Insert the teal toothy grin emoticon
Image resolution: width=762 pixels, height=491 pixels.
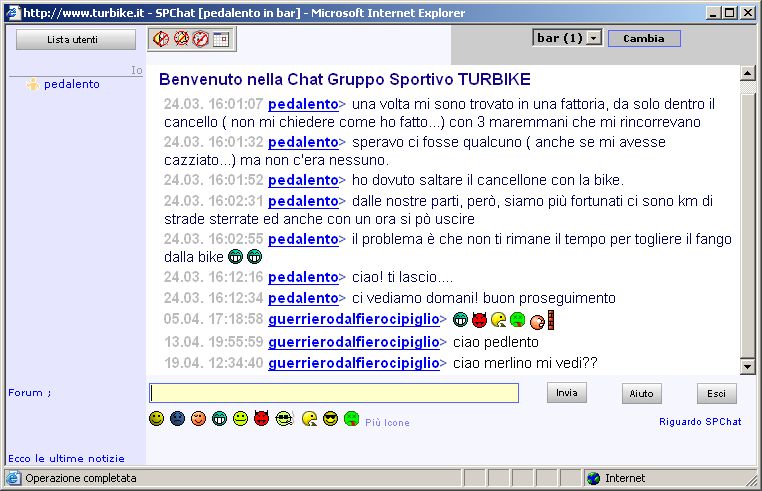point(219,419)
